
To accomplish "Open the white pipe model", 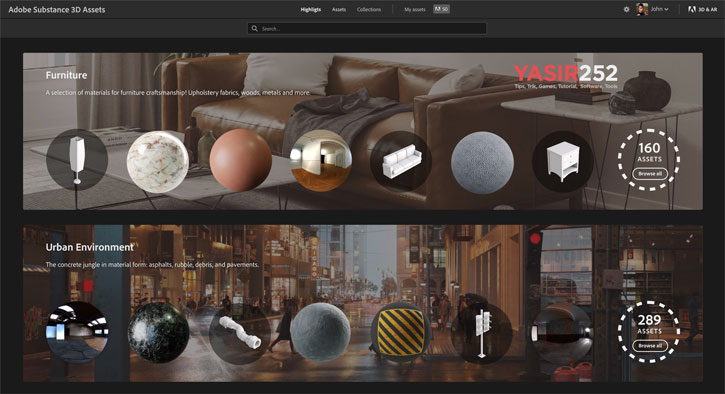I will tap(240, 333).
